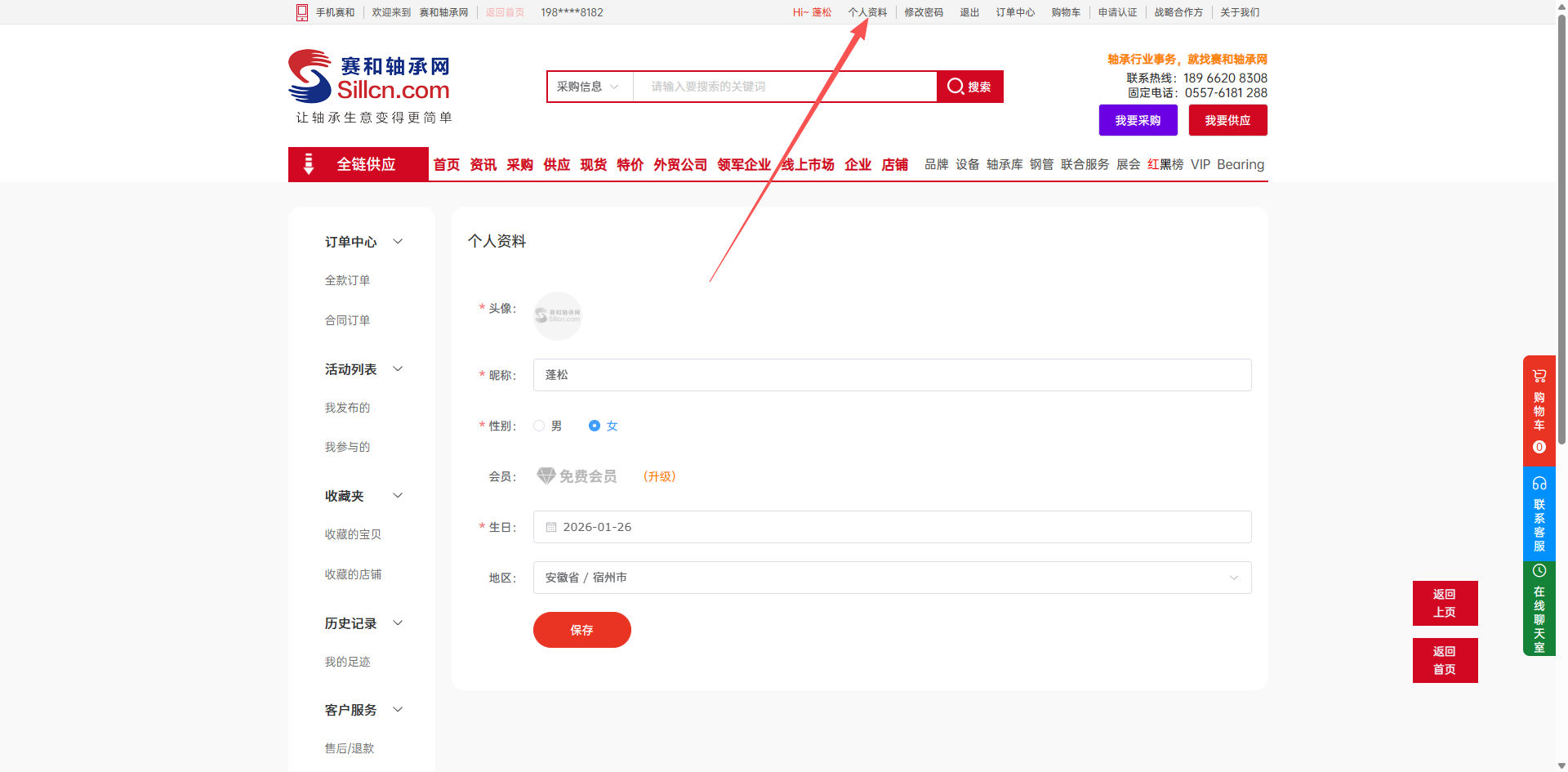Click the purple 我要采购 button

click(1138, 120)
